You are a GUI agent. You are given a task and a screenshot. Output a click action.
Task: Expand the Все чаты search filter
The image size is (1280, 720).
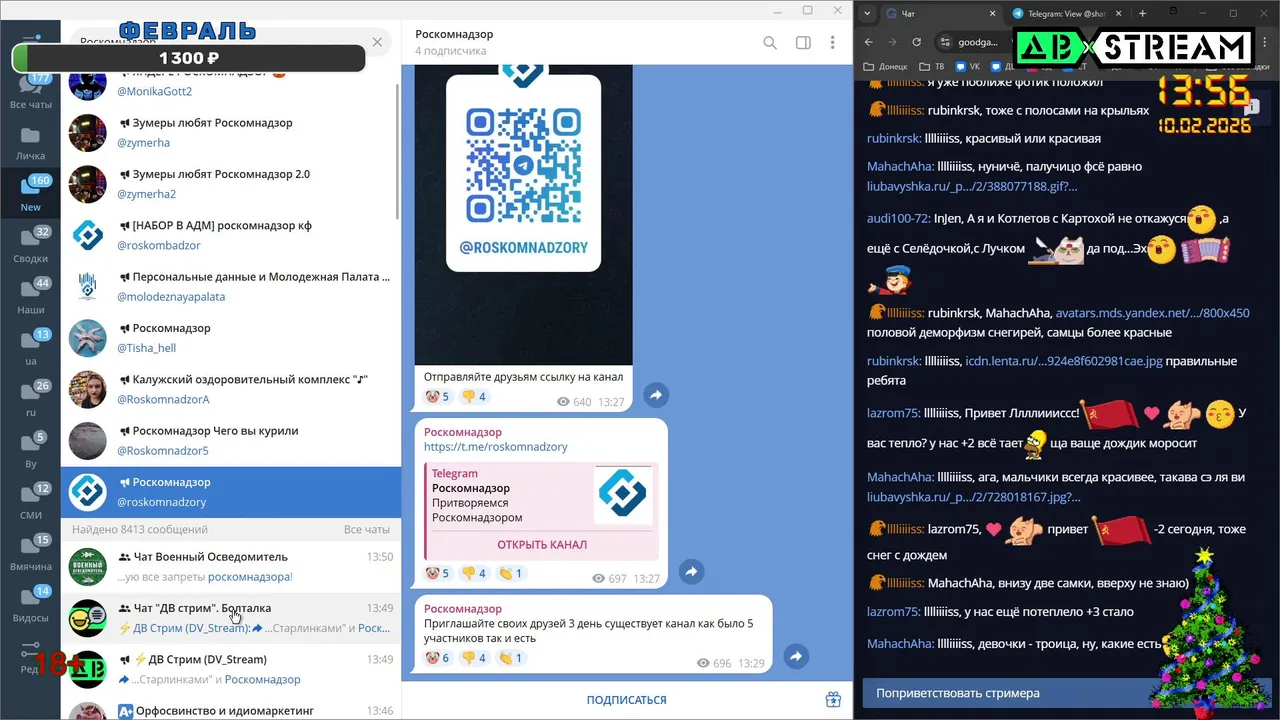[366, 529]
